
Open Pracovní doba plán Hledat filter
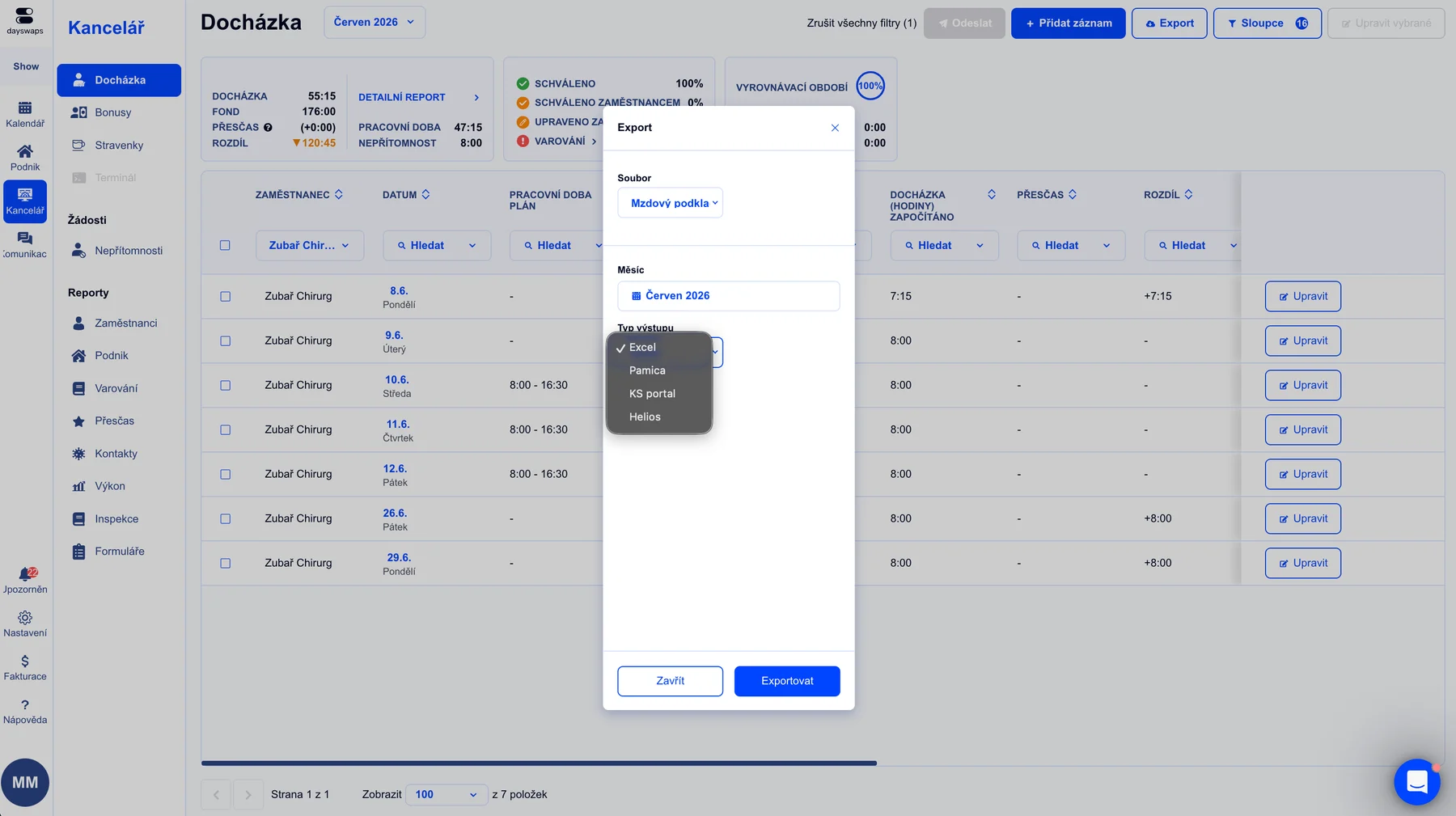pos(557,245)
